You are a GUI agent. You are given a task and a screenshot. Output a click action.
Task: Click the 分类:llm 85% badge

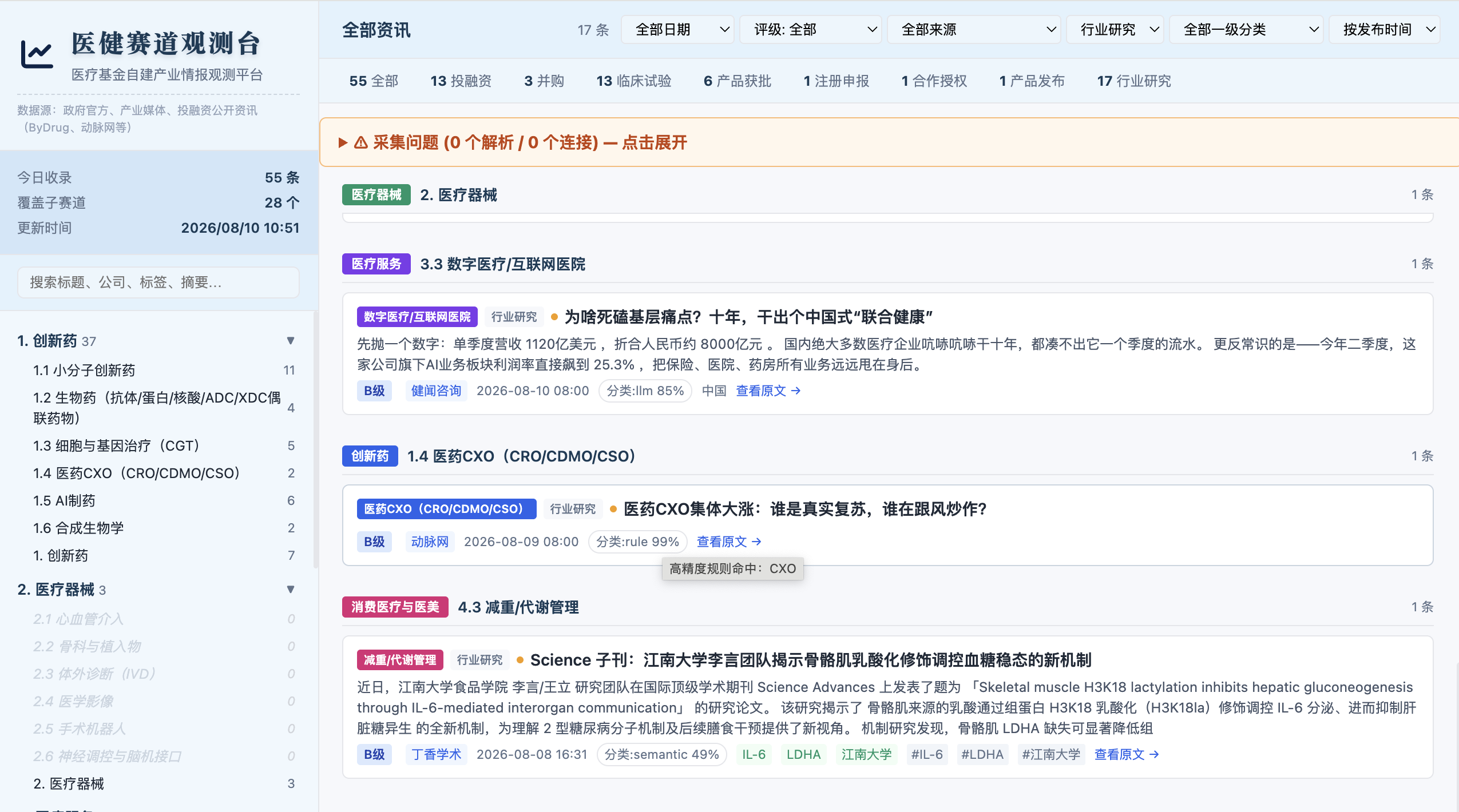645,391
